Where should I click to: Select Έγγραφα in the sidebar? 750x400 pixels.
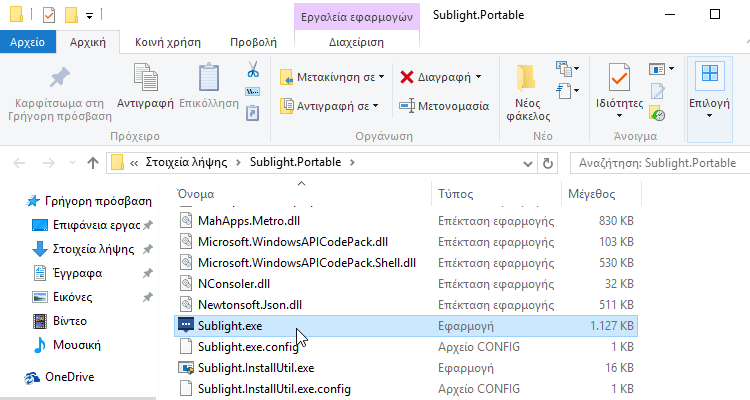(x=77, y=273)
